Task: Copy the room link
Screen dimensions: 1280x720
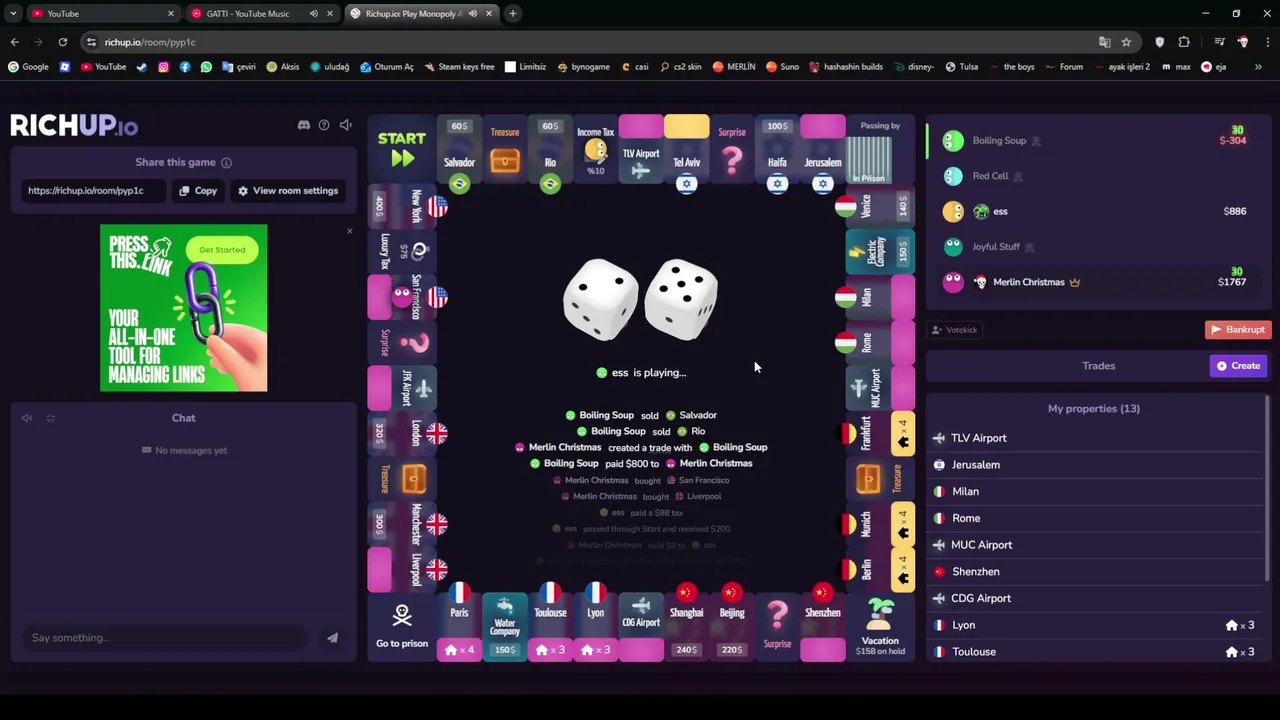Action: pos(198,190)
